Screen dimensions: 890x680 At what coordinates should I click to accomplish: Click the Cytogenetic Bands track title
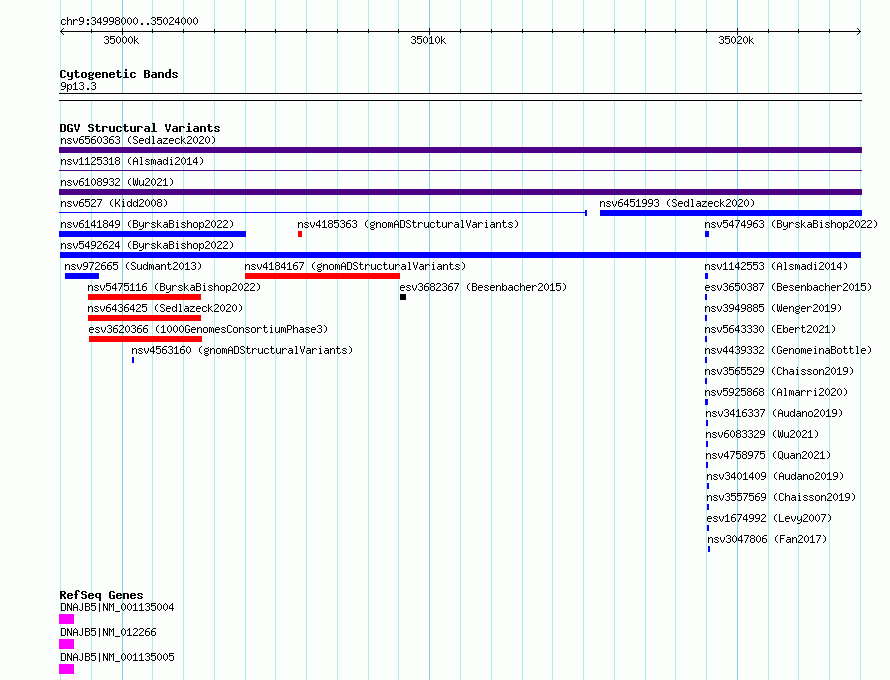[x=119, y=74]
